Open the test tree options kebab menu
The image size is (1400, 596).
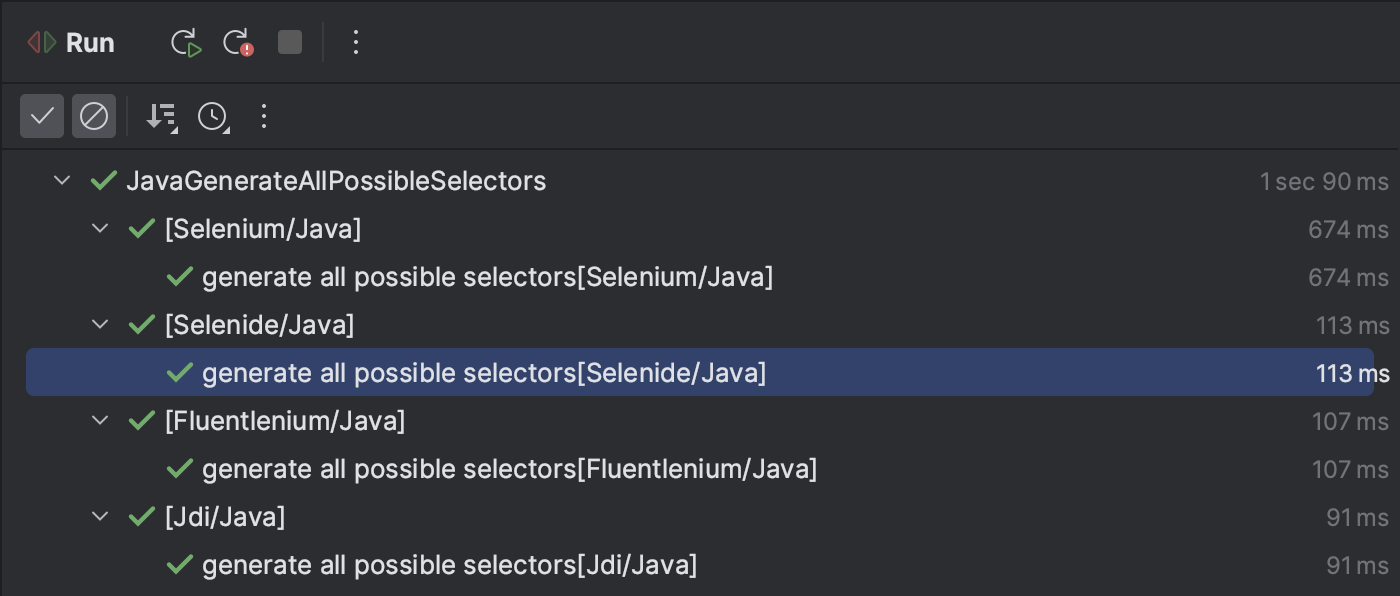click(x=264, y=117)
